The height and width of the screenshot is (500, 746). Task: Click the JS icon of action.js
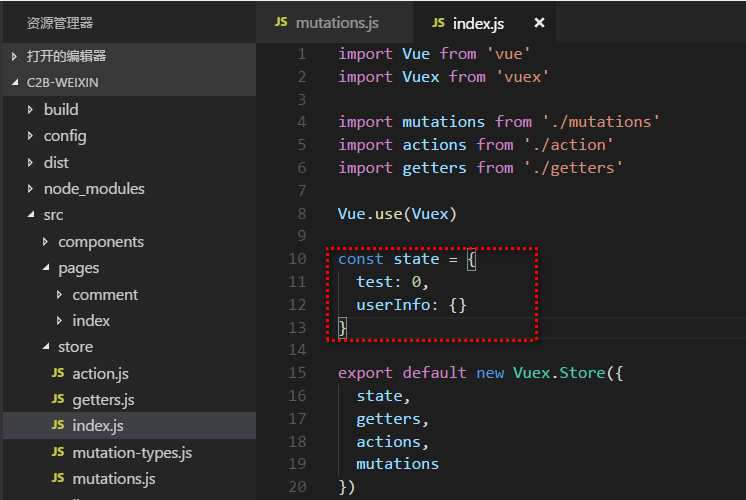click(58, 373)
